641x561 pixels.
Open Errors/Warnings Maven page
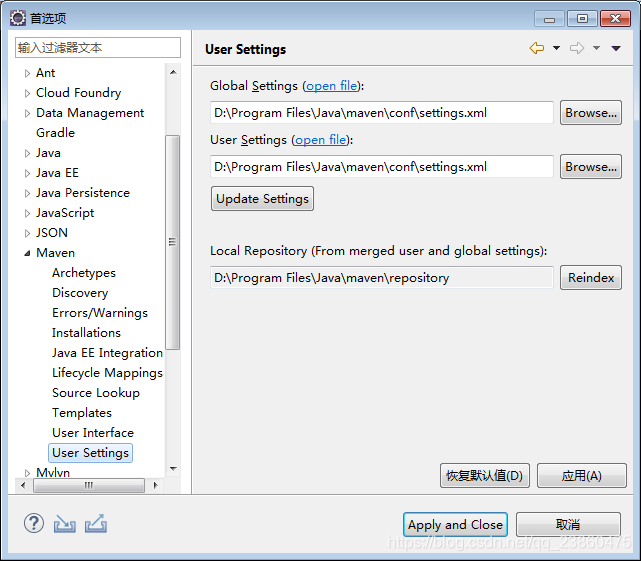[100, 313]
